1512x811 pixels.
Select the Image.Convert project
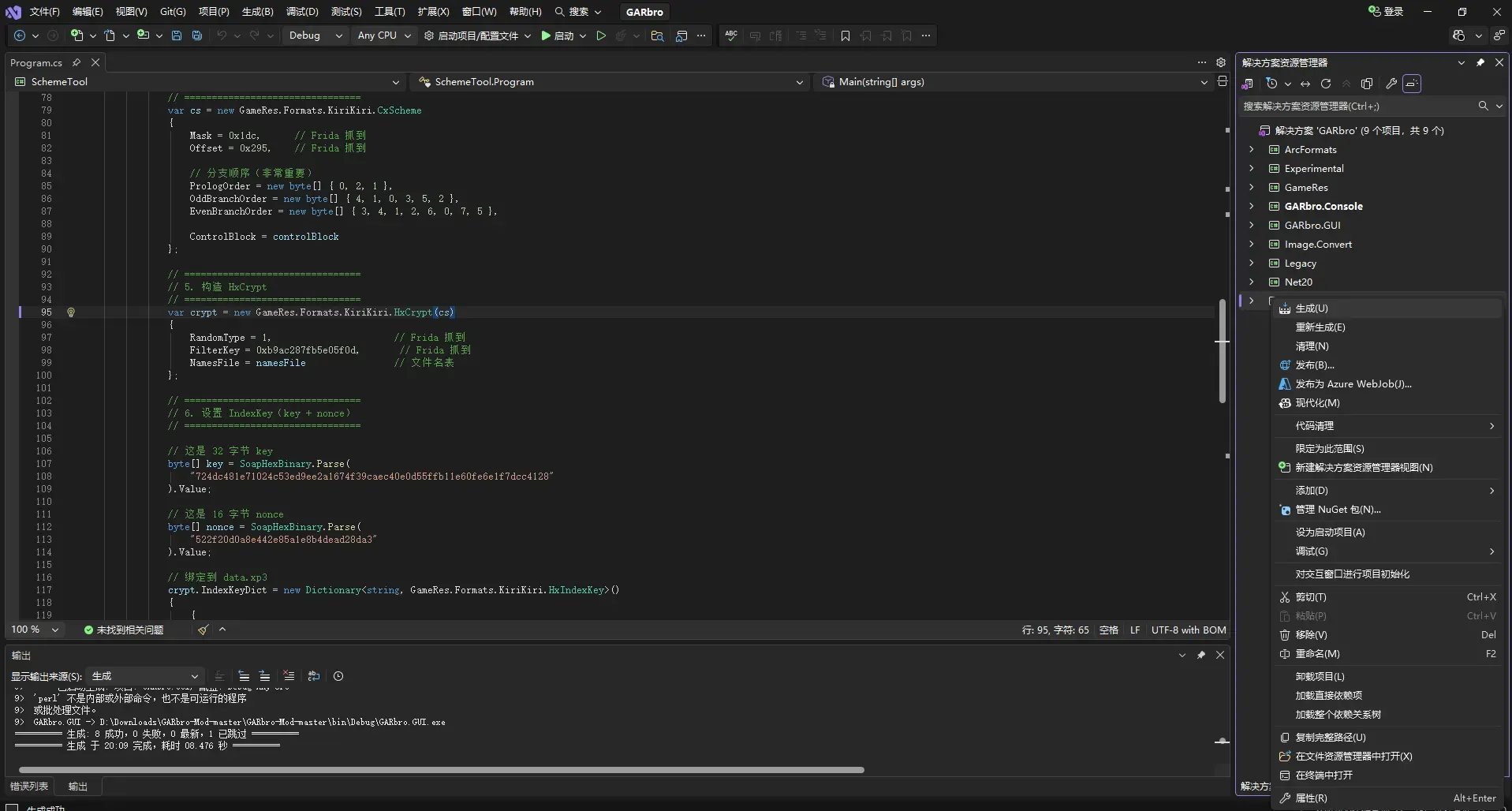1318,244
